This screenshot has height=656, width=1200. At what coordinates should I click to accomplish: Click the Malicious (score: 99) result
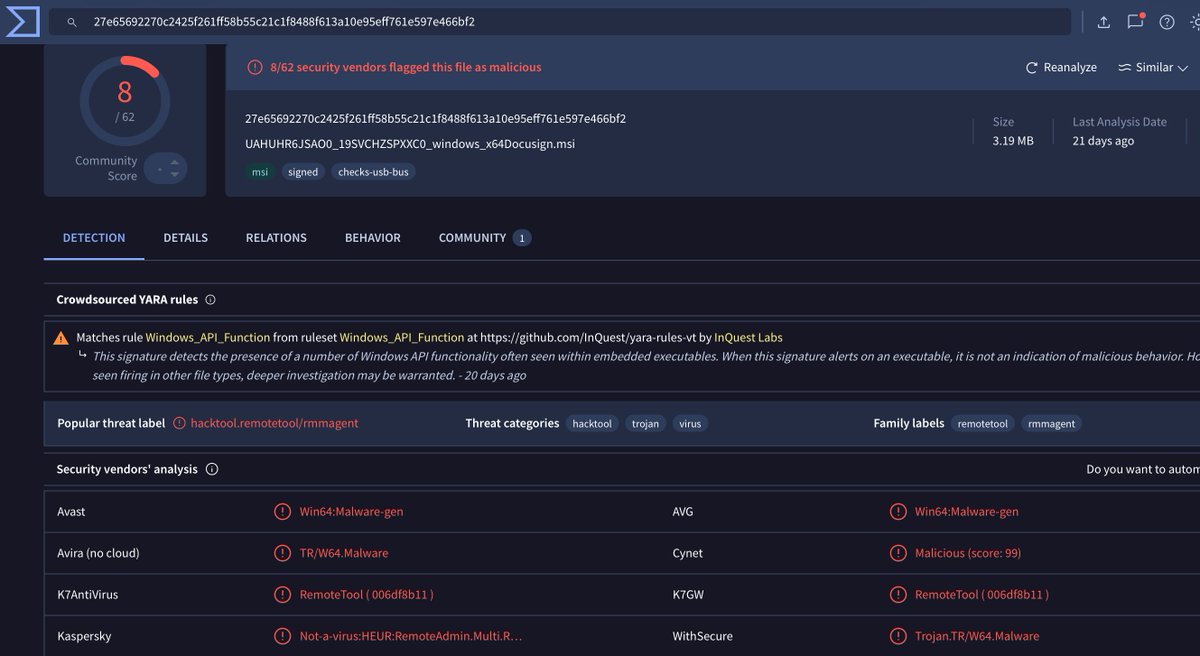[x=968, y=553]
